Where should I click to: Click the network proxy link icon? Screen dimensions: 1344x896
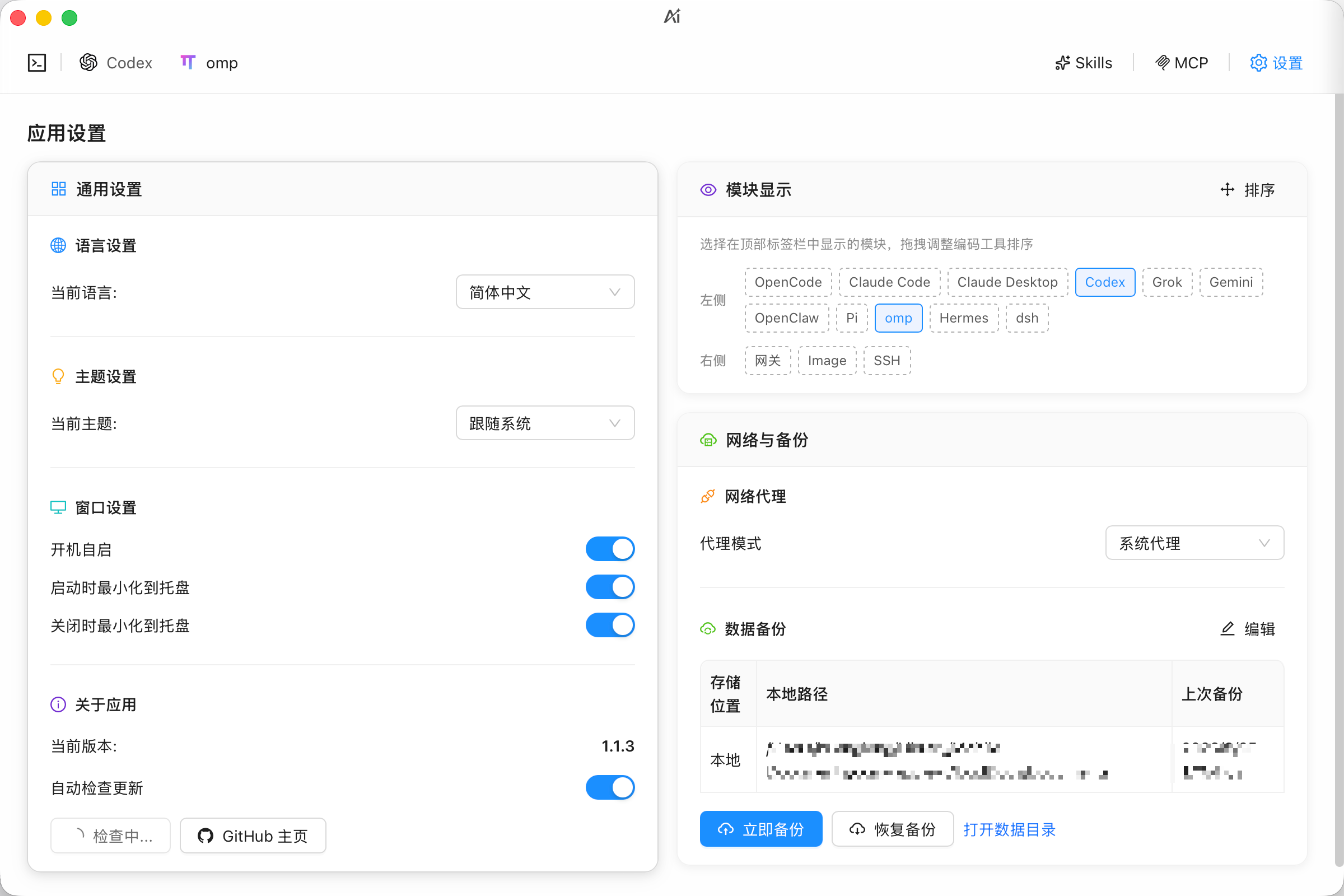tap(707, 497)
